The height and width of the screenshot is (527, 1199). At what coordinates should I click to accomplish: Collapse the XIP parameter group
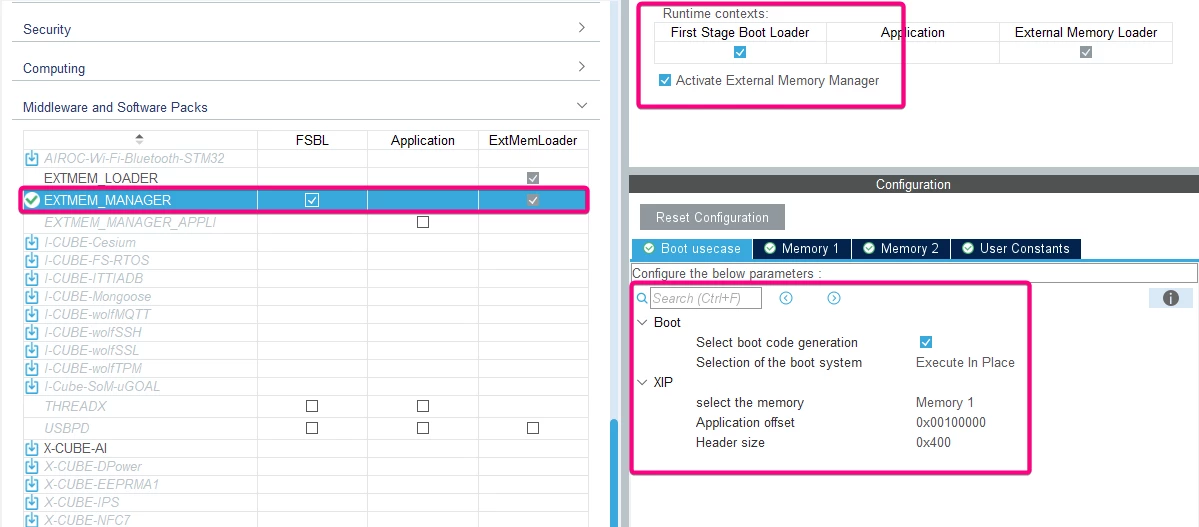click(642, 382)
